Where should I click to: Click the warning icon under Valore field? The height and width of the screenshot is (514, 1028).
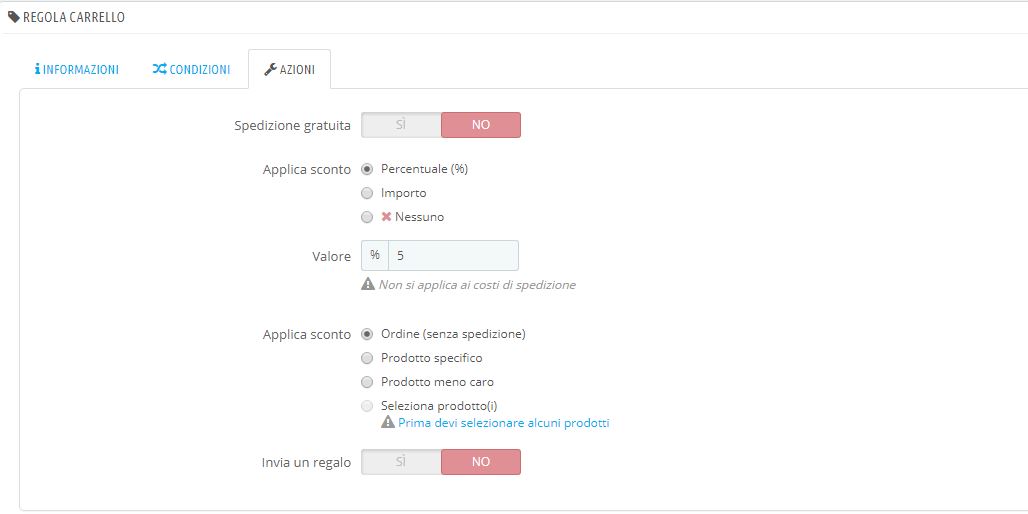(x=368, y=285)
